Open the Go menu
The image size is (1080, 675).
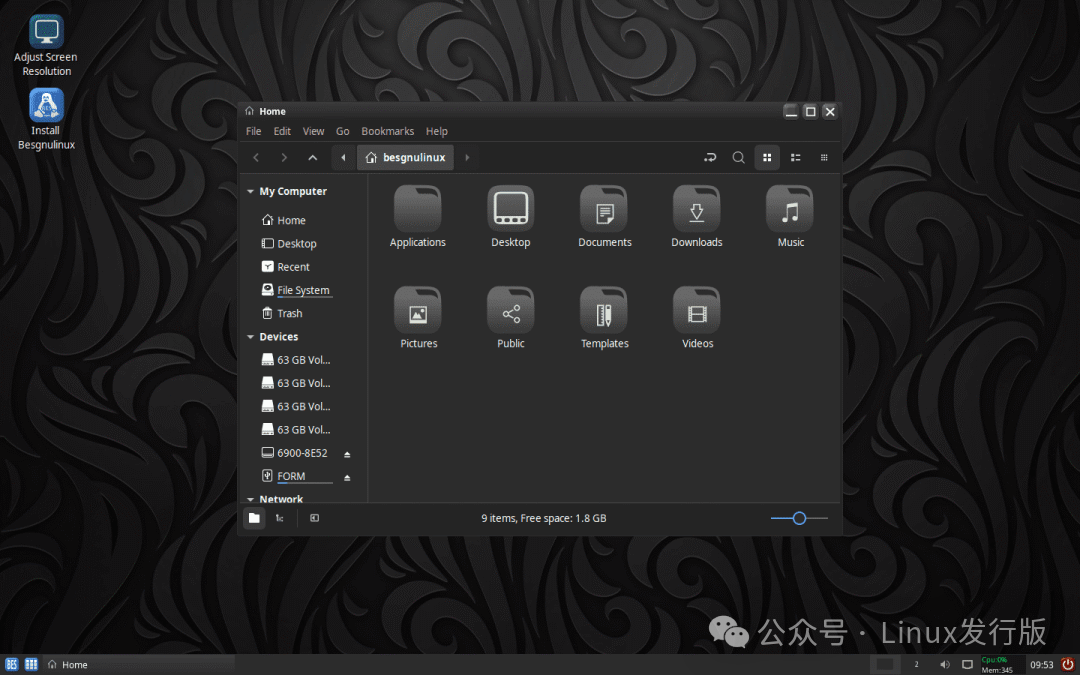click(x=343, y=131)
